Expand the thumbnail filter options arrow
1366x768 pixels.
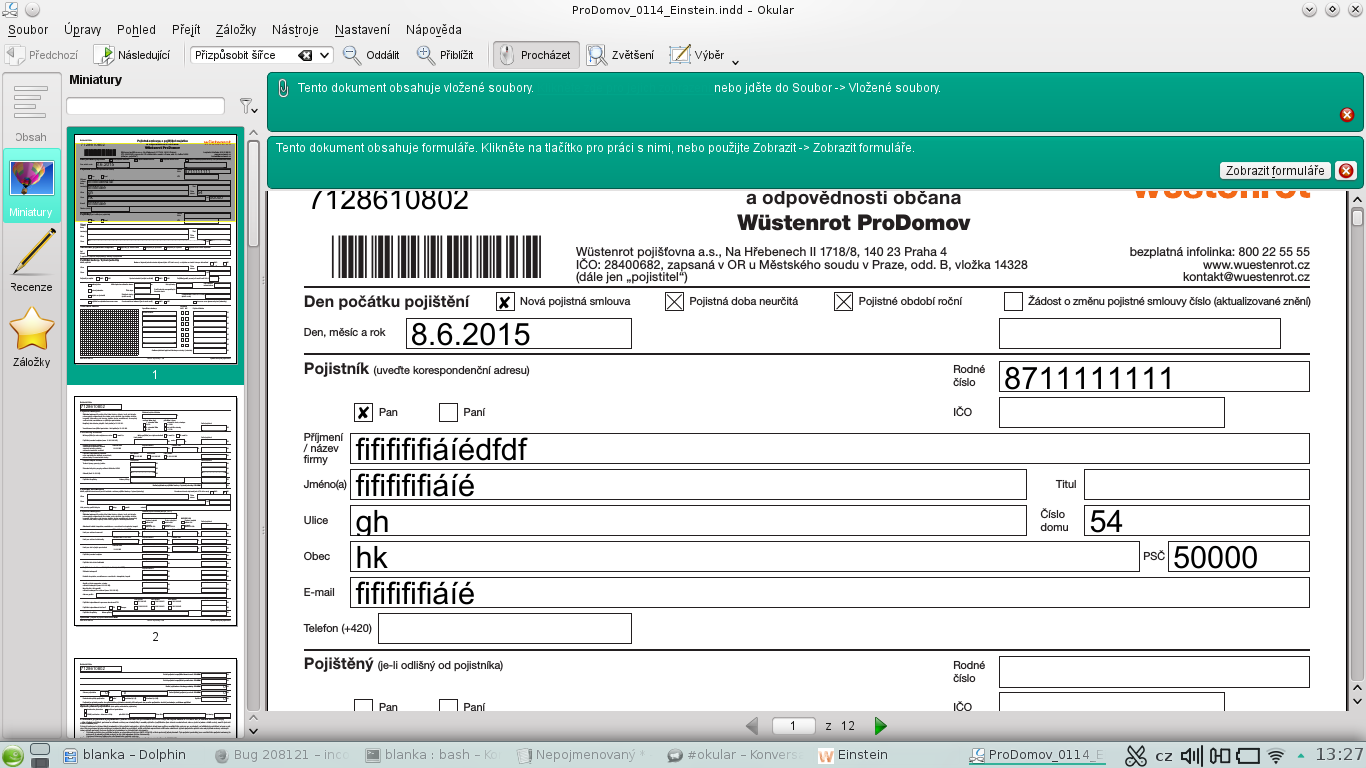coord(246,106)
